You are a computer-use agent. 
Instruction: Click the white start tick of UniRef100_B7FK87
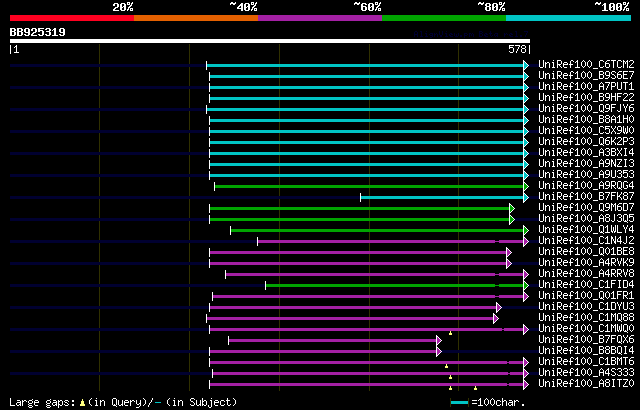coord(360,197)
